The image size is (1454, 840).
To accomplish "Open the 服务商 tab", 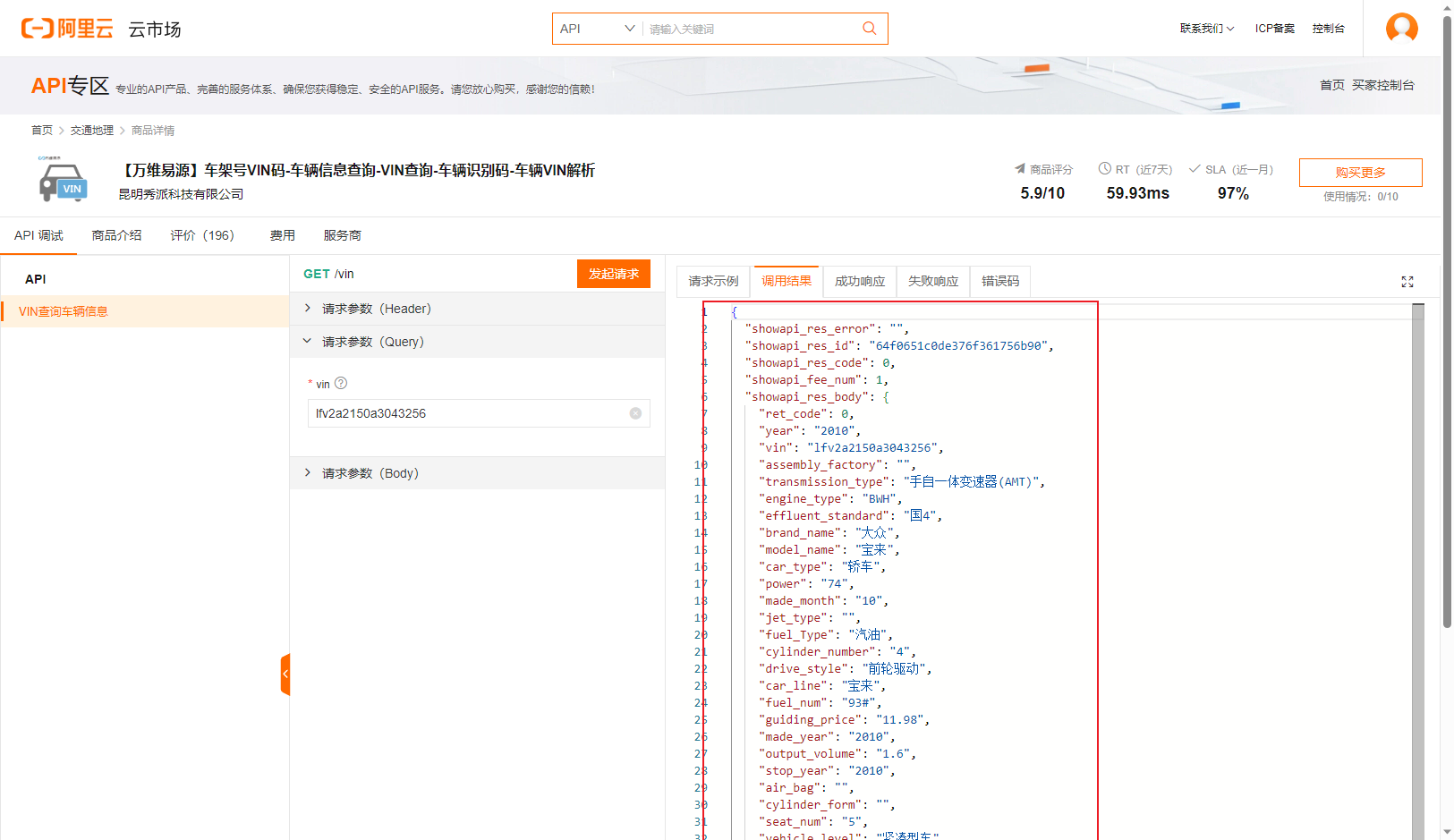I will point(343,235).
